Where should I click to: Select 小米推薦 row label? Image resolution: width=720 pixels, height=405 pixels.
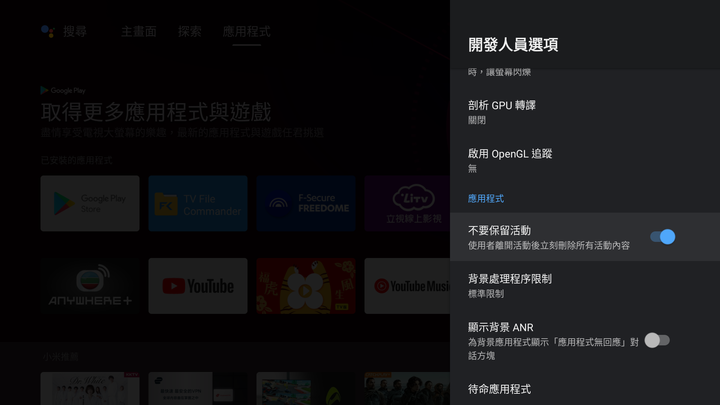(60, 357)
